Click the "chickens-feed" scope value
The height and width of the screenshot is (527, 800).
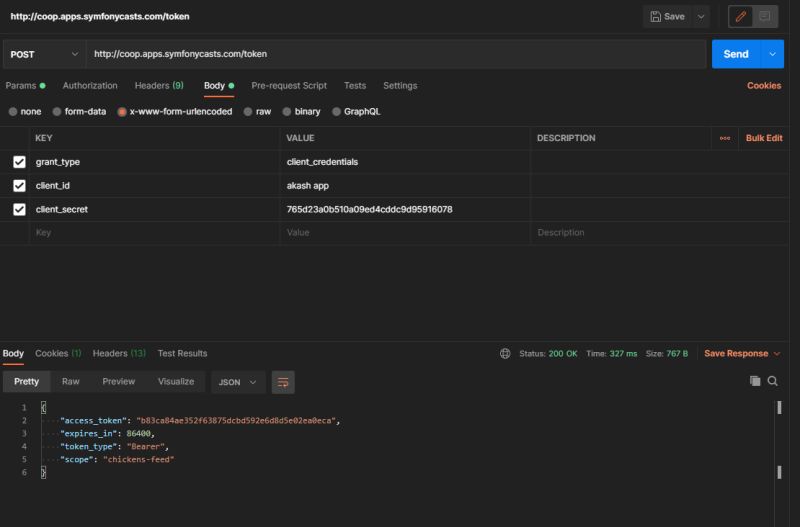[x=139, y=460]
